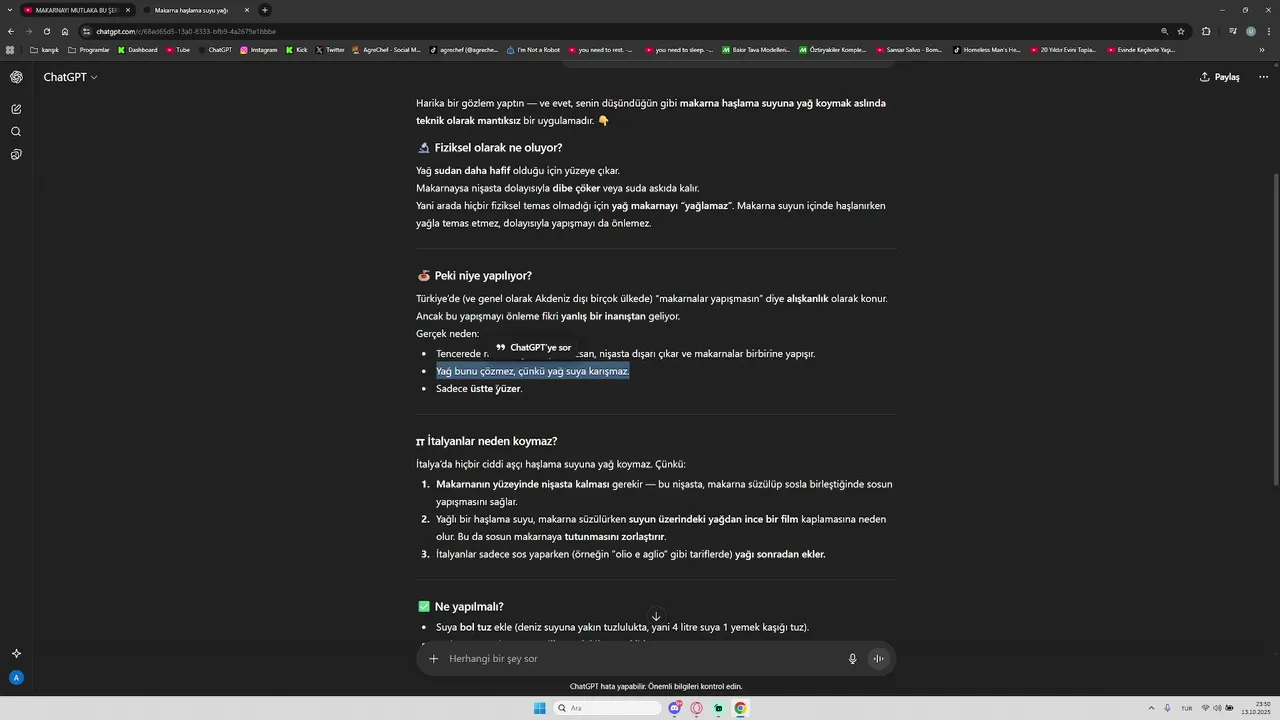Open the Twitter bookmark
The width and height of the screenshot is (1280, 720).
[x=330, y=50]
